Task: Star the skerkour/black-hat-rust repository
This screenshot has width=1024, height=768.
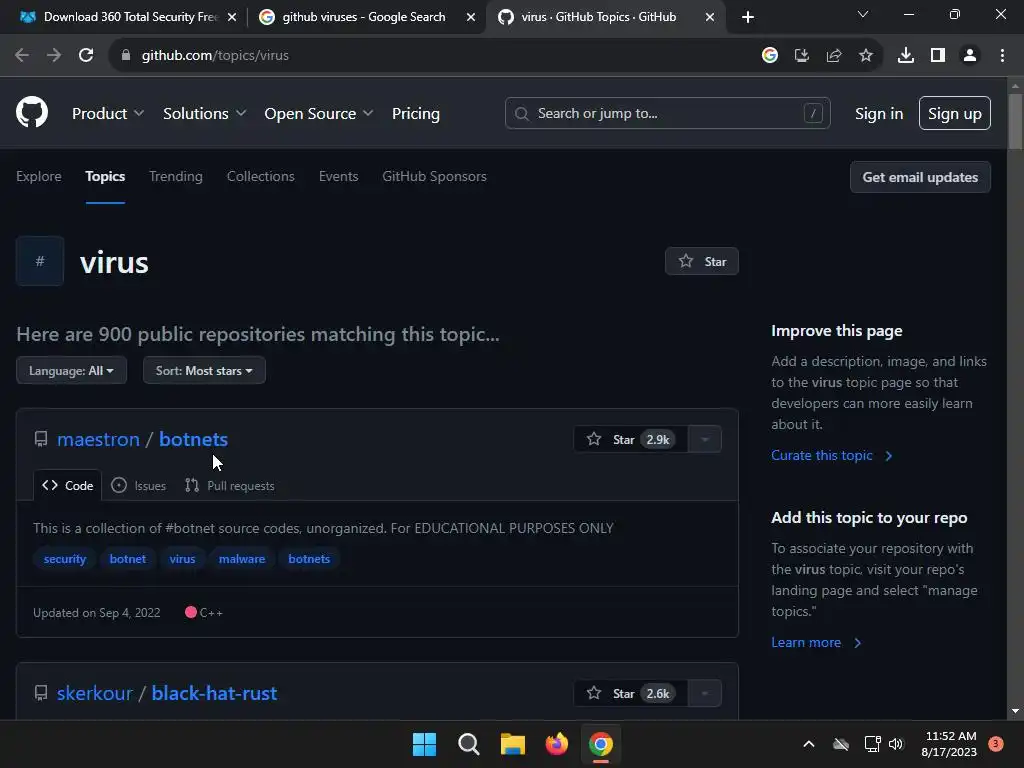Action: coord(630,694)
